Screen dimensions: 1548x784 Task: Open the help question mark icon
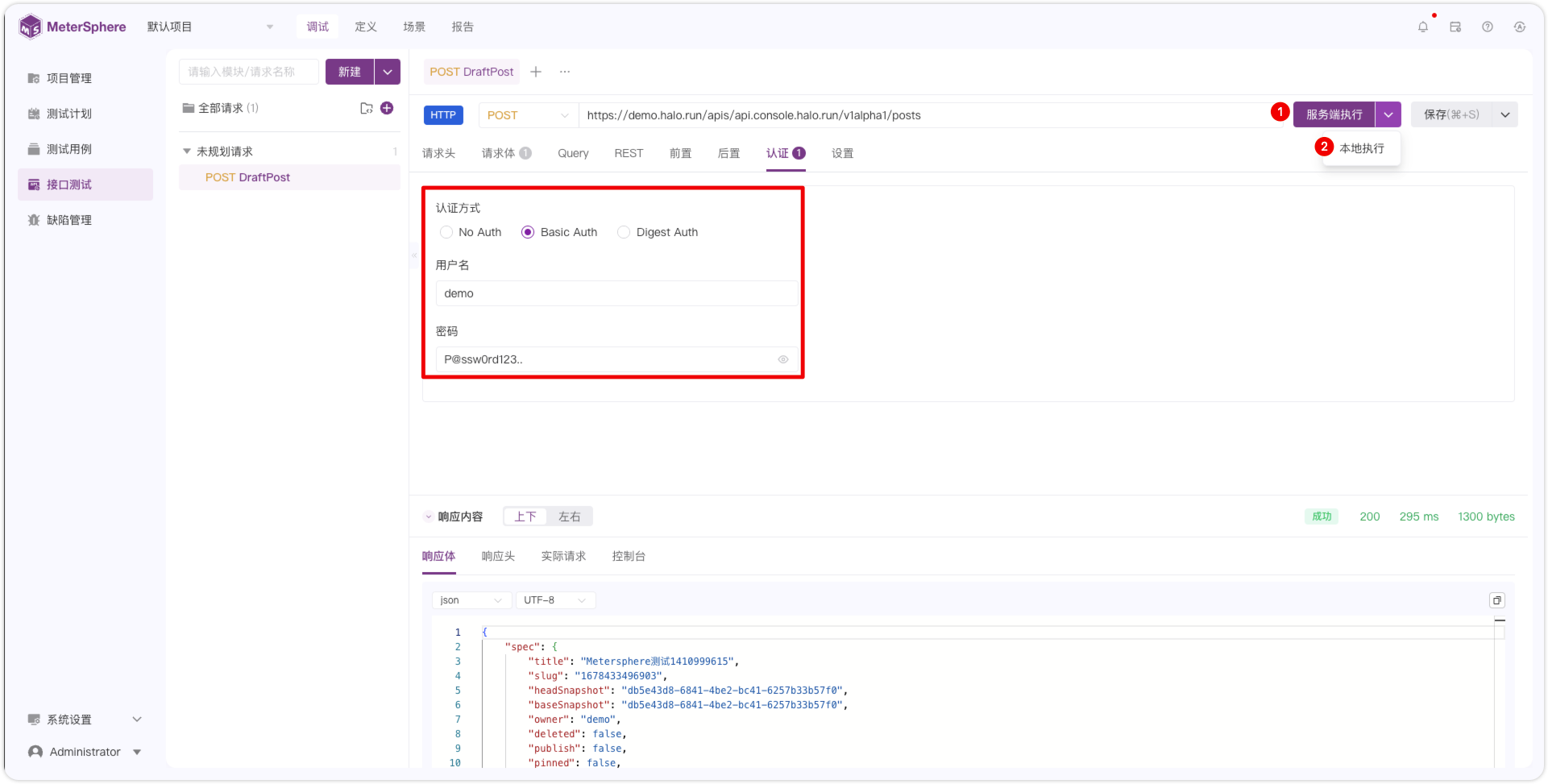[1488, 27]
